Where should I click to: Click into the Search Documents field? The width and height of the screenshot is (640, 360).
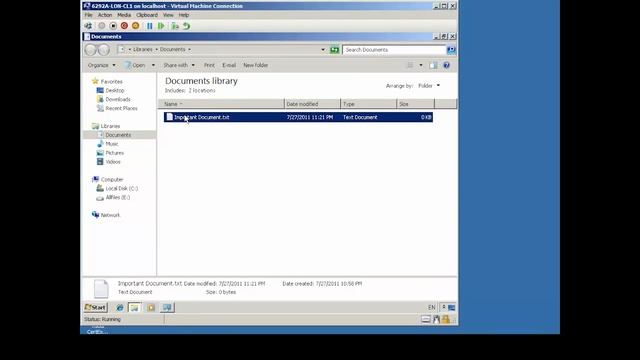click(x=394, y=50)
